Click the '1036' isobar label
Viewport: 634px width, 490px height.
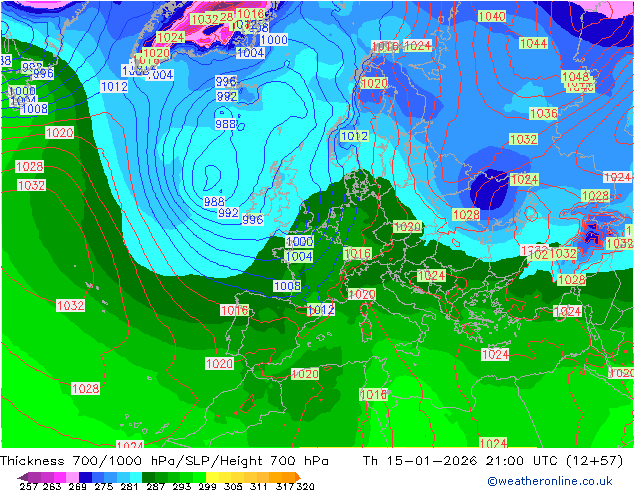click(543, 113)
